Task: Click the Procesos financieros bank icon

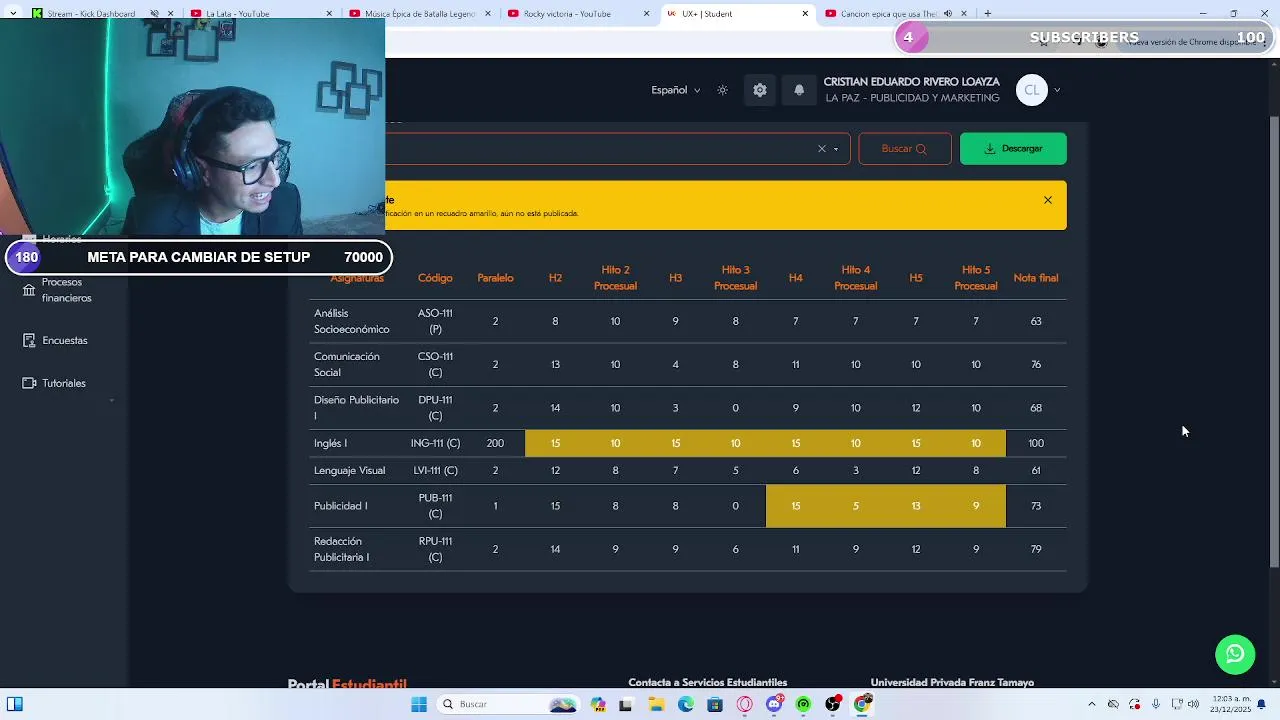Action: pos(29,290)
